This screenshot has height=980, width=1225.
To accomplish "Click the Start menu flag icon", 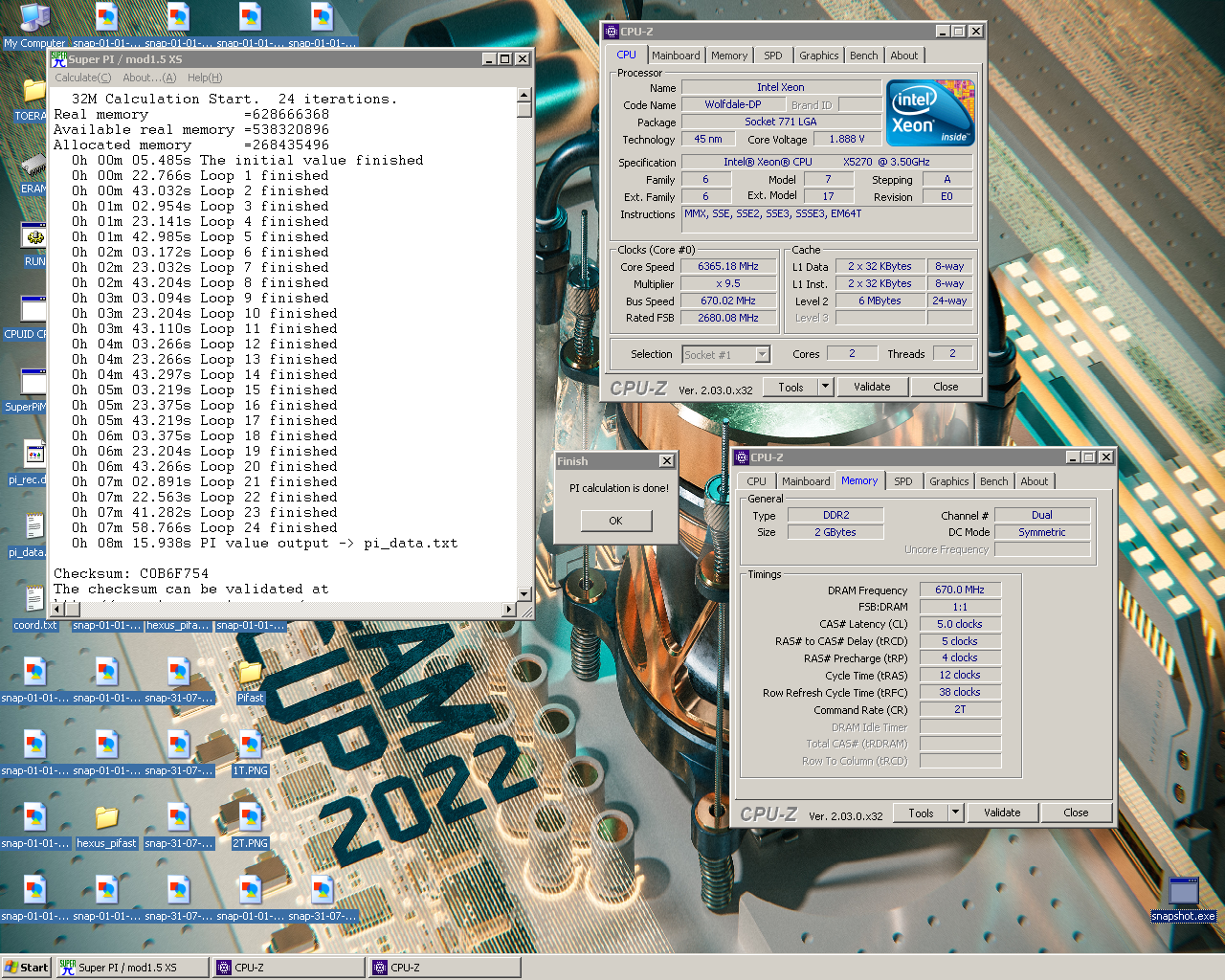I will (x=11, y=968).
